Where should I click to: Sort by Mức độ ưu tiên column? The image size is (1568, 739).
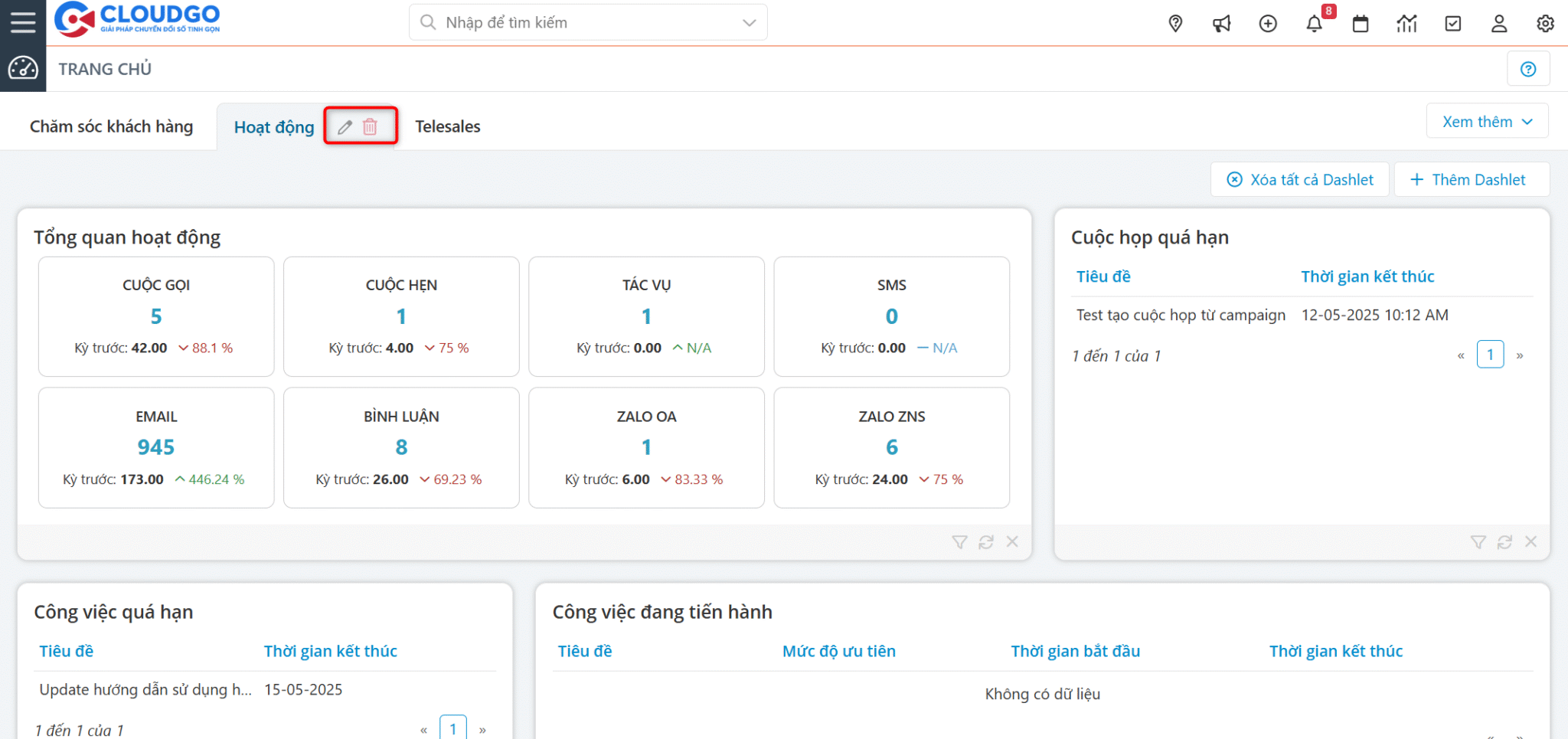838,651
